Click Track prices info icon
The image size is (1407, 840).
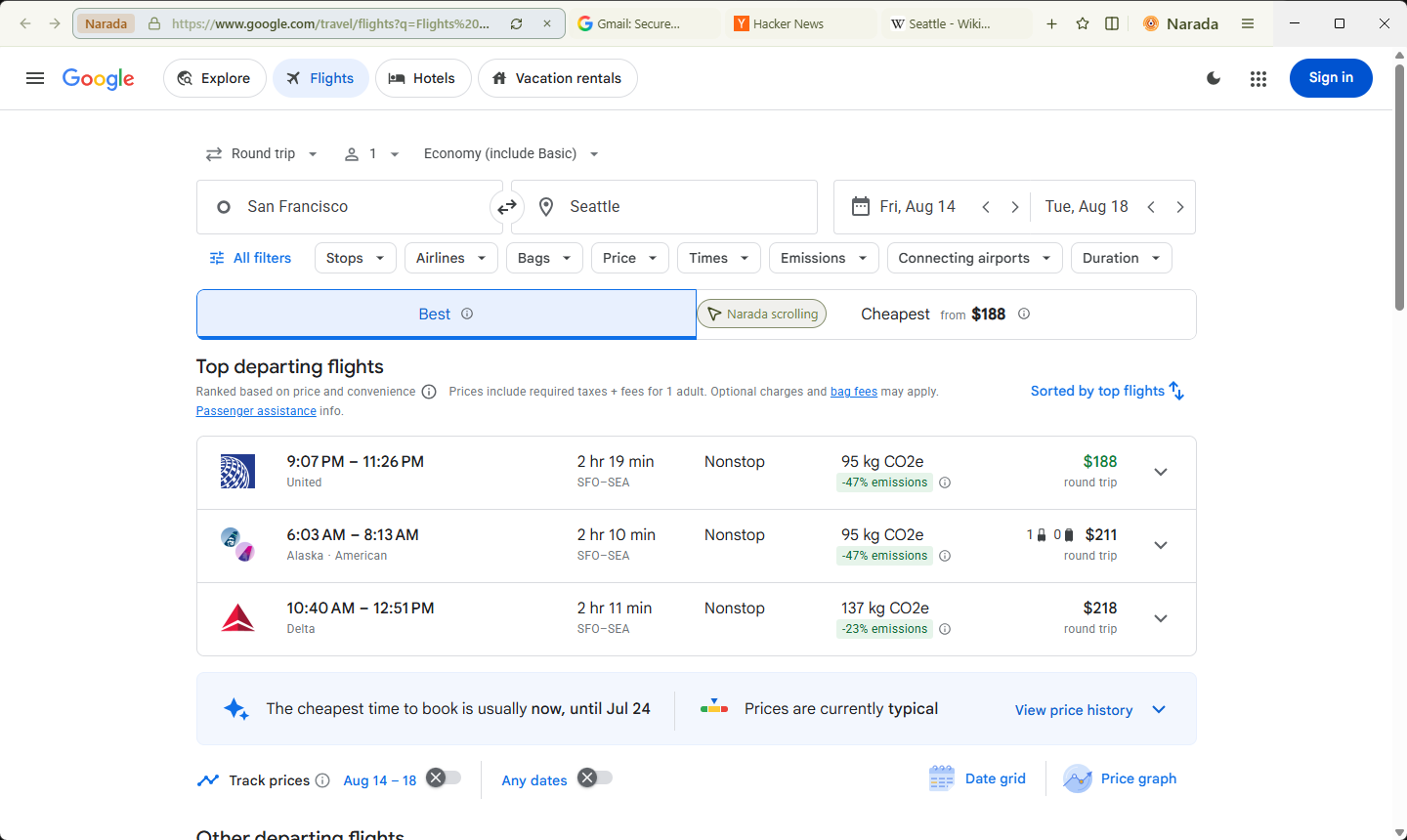coord(322,780)
